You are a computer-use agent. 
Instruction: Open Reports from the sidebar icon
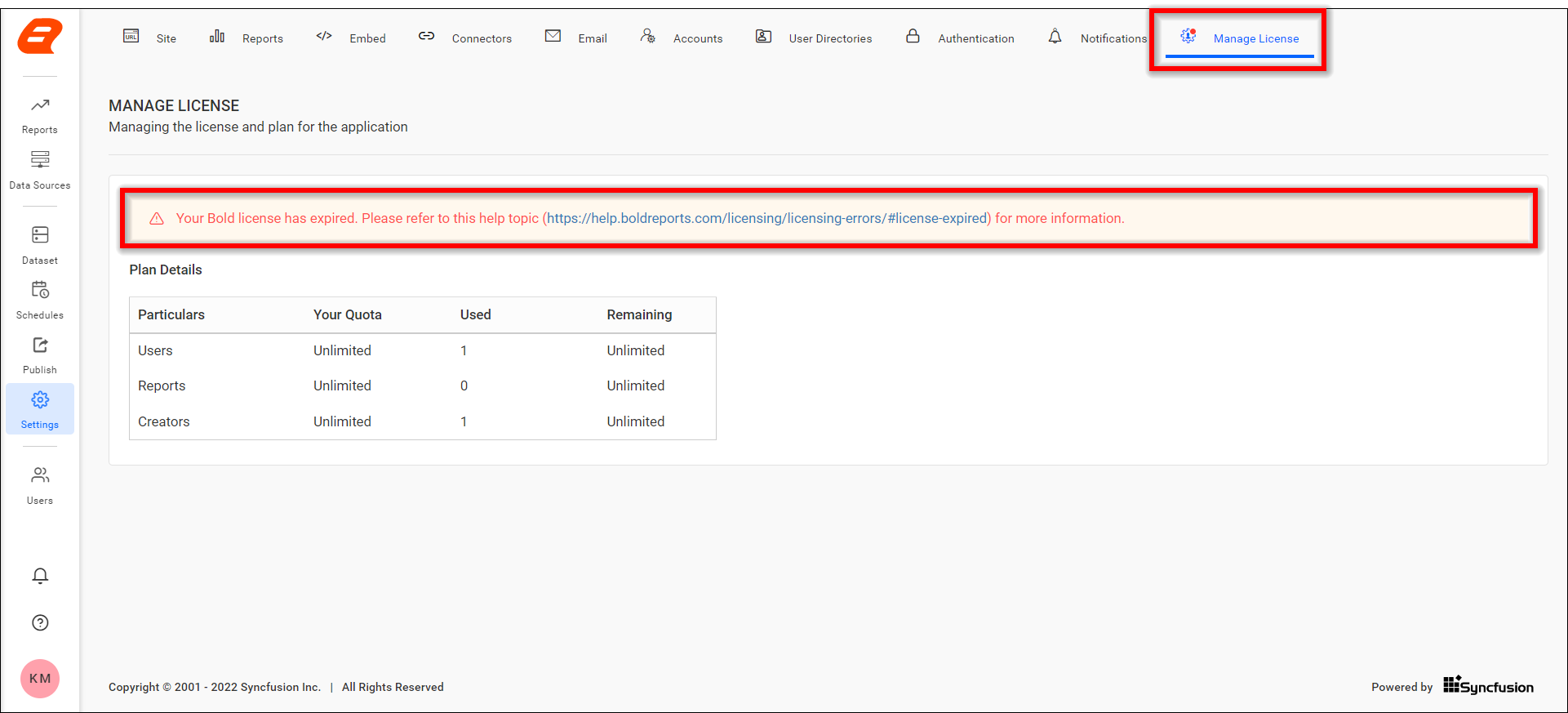click(x=40, y=105)
